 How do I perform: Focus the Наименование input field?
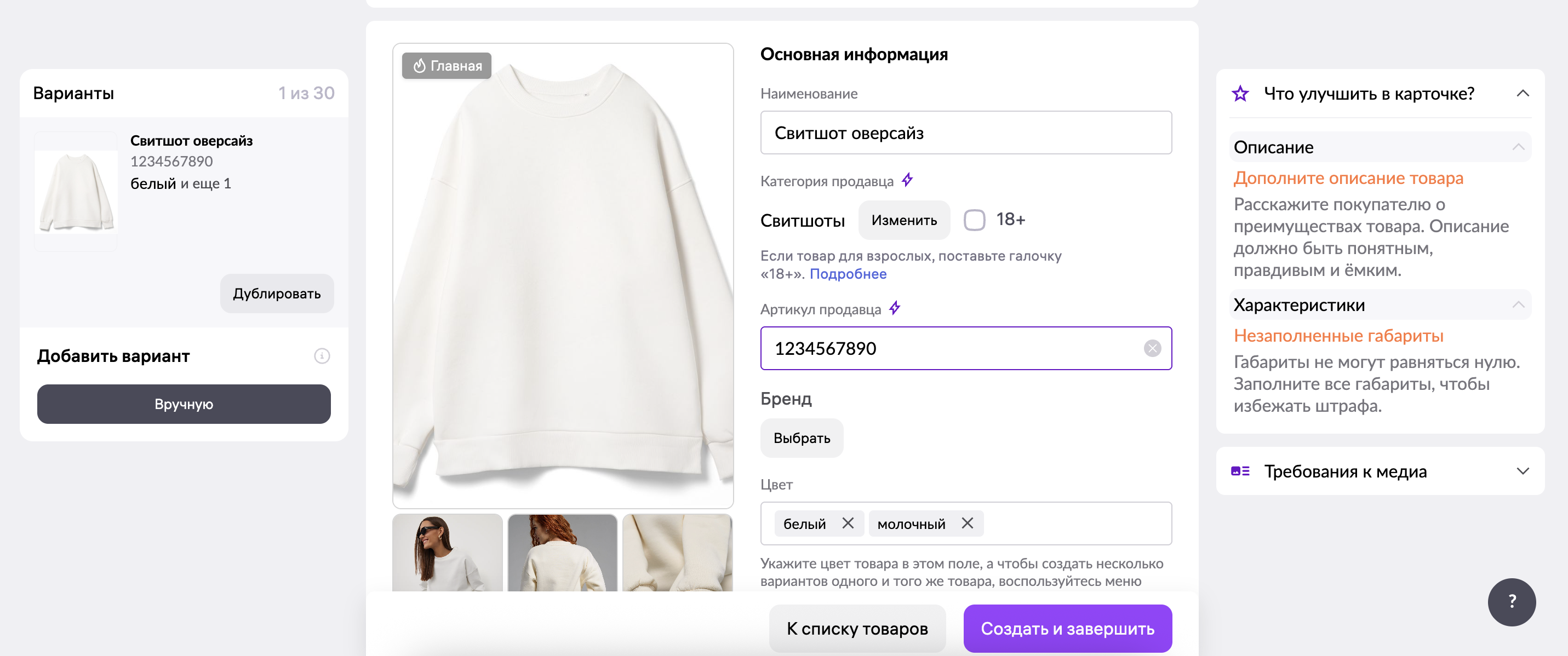pyautogui.click(x=966, y=133)
